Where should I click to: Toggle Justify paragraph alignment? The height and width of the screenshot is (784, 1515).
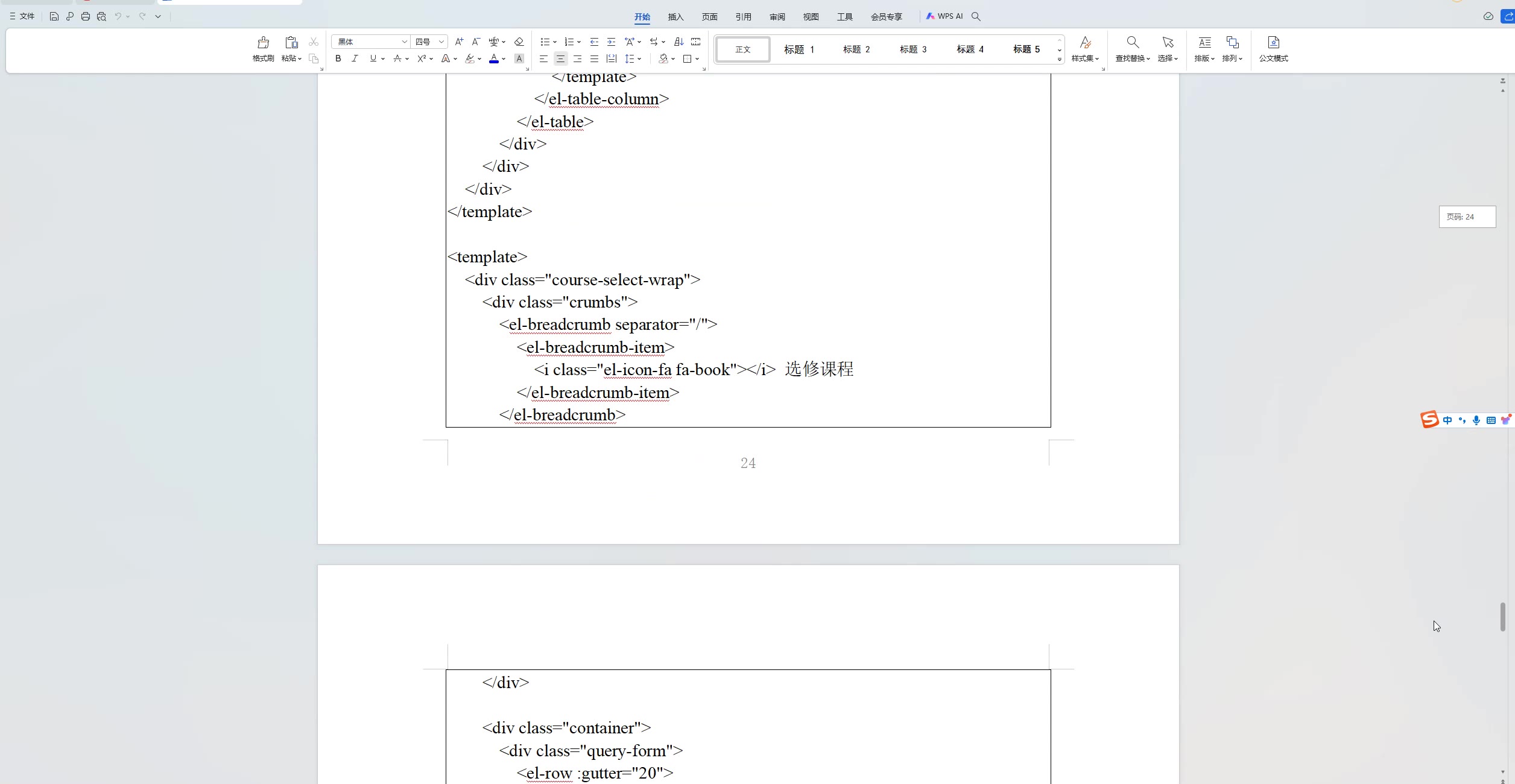point(594,58)
